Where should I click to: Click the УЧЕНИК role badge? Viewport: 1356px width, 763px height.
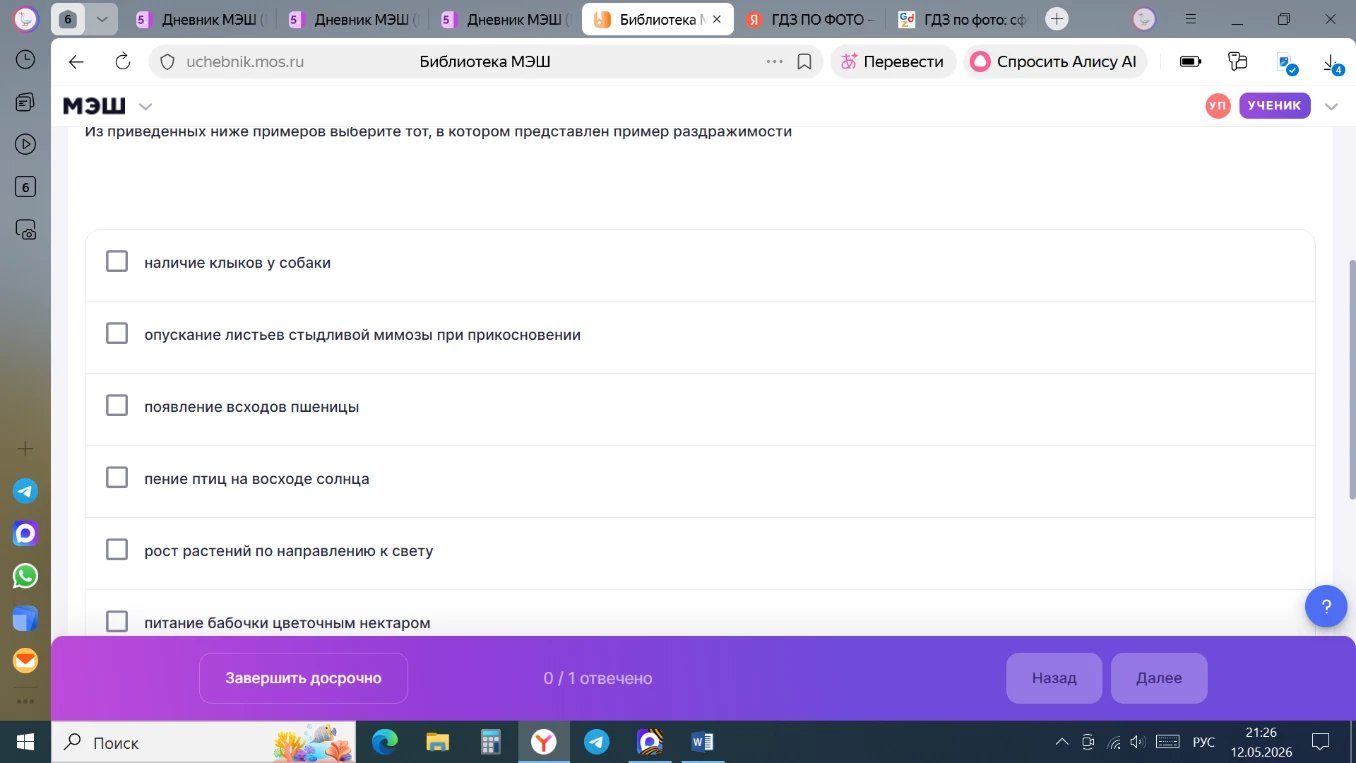click(1274, 106)
